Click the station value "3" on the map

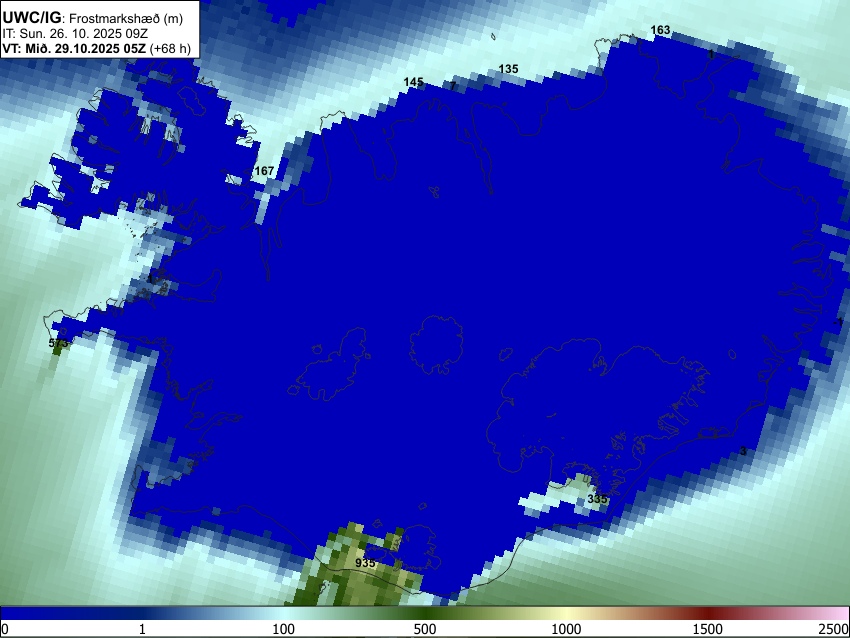pyautogui.click(x=743, y=451)
